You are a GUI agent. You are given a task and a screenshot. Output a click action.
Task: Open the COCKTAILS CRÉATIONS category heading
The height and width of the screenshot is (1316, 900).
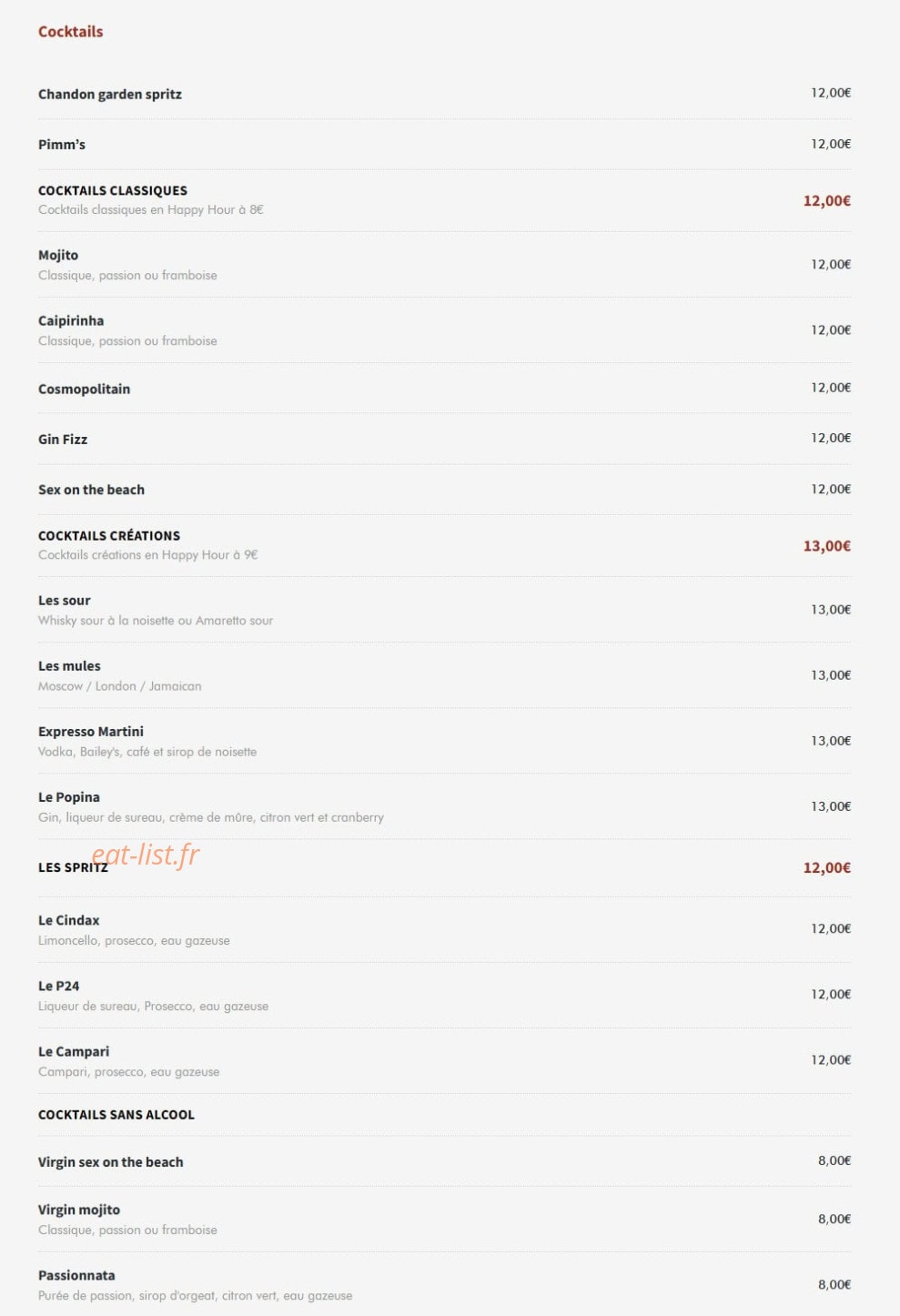pos(109,535)
